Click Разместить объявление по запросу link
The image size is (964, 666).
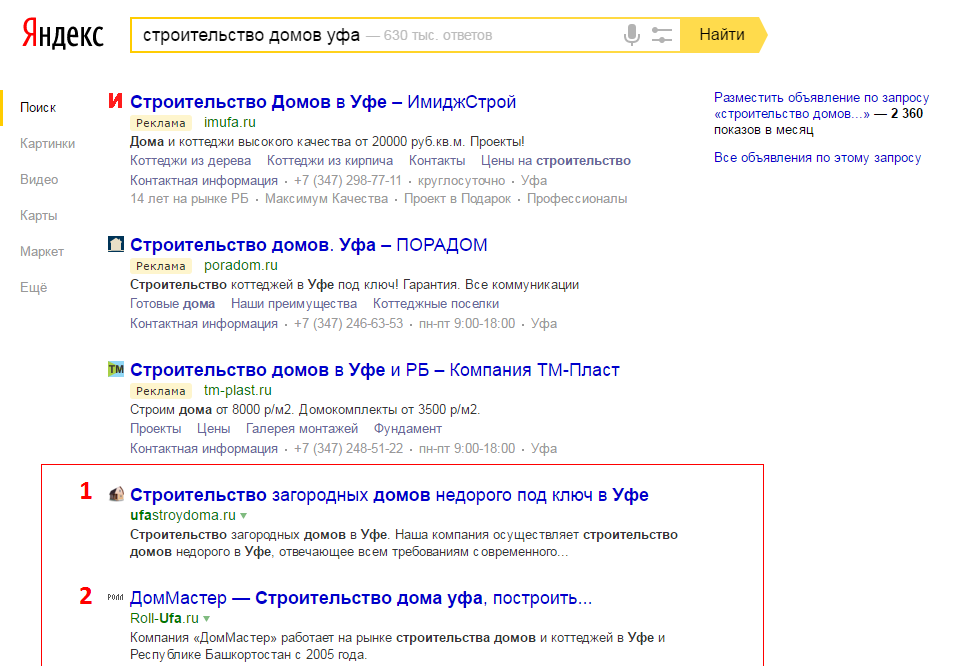(x=821, y=106)
